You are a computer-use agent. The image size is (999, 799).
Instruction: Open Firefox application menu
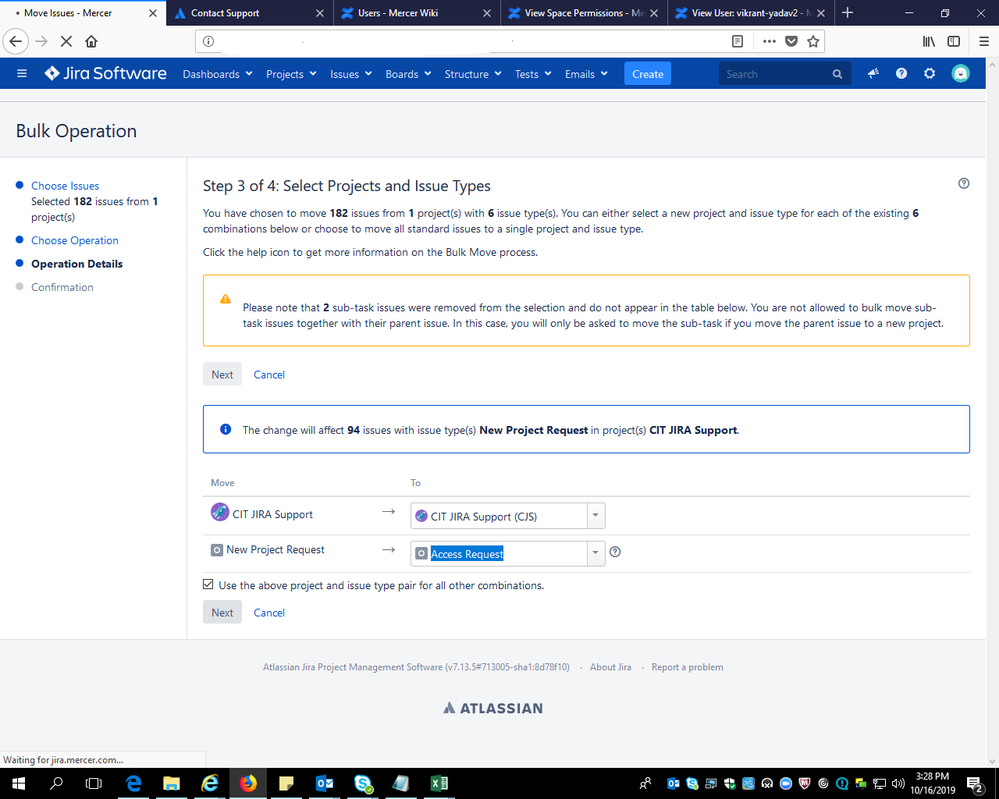pyautogui.click(x=984, y=41)
